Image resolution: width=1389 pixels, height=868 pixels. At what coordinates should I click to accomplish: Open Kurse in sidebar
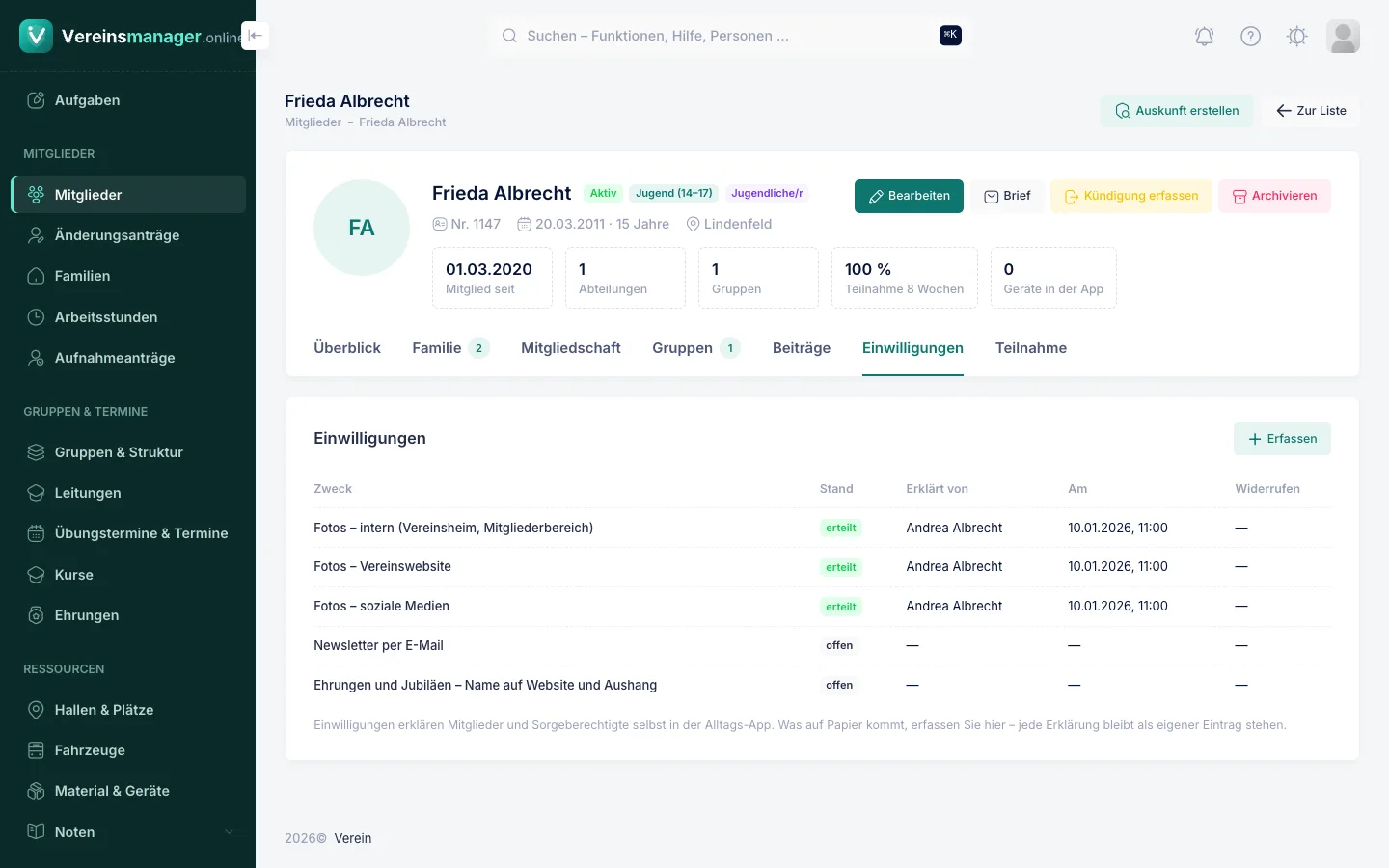point(127,575)
